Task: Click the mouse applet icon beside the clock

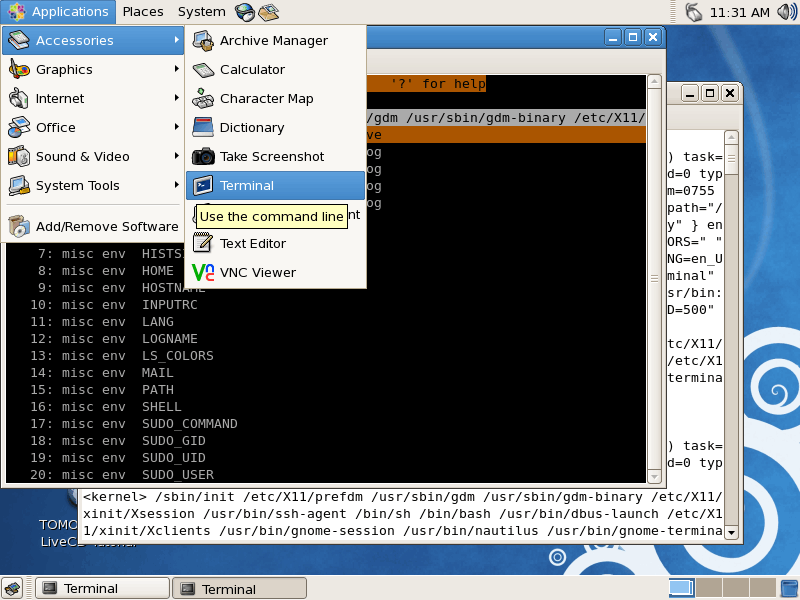Action: (x=693, y=12)
